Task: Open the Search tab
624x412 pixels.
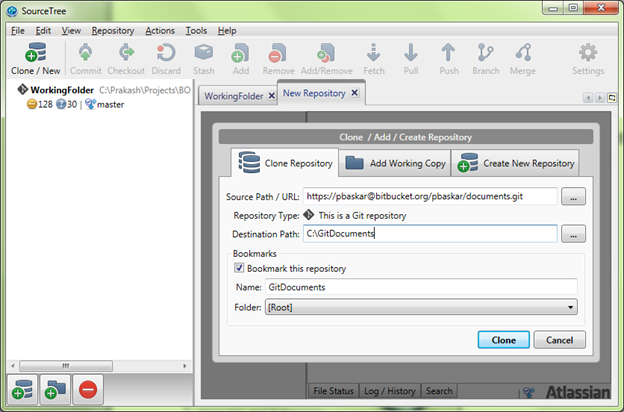Action: coord(439,391)
